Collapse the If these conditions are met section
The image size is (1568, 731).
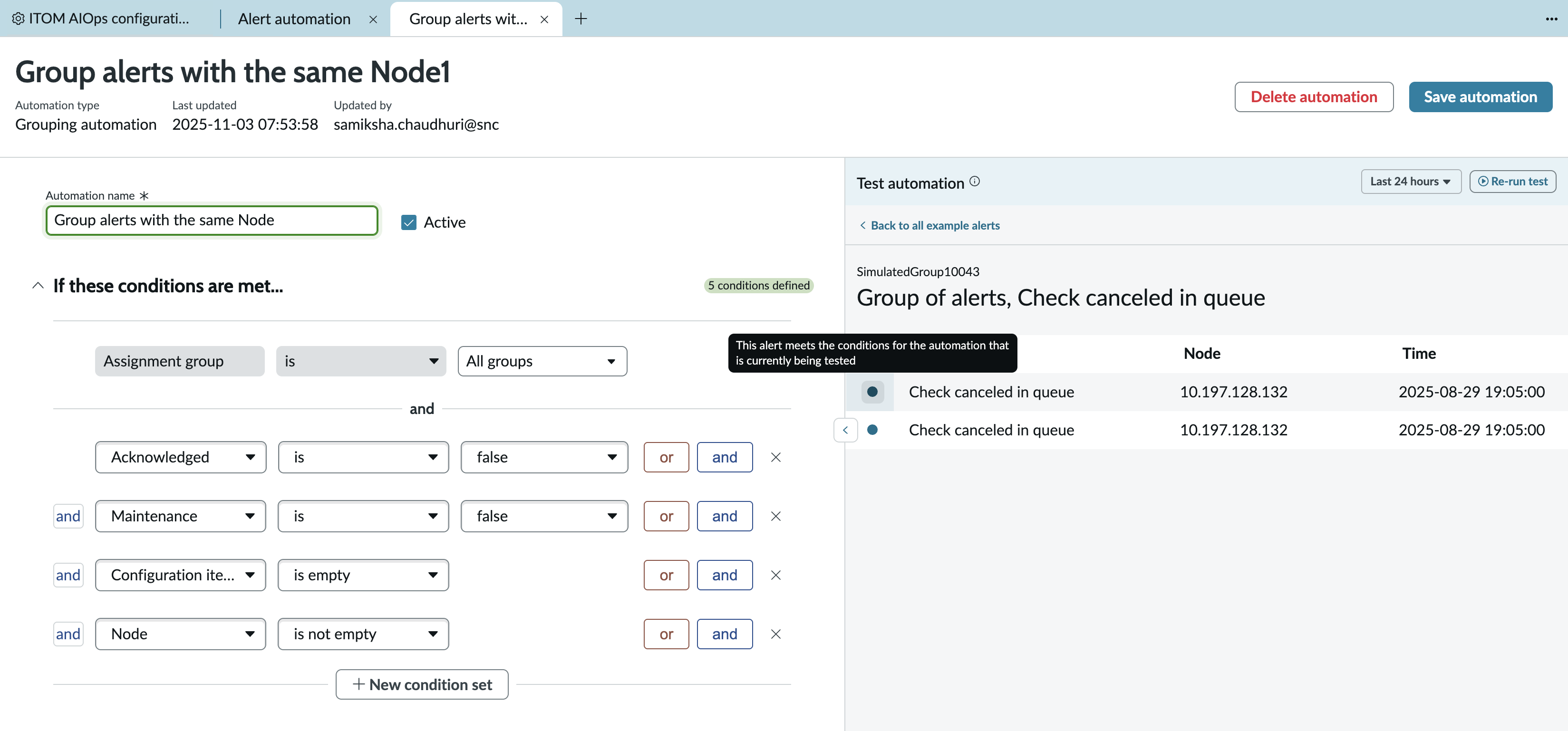click(38, 286)
